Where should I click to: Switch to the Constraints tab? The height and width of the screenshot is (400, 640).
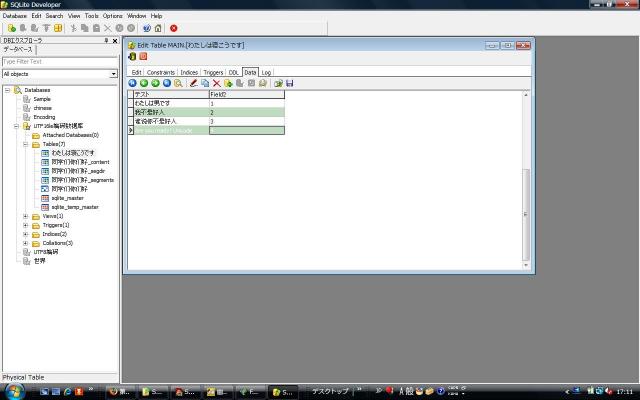[x=160, y=72]
